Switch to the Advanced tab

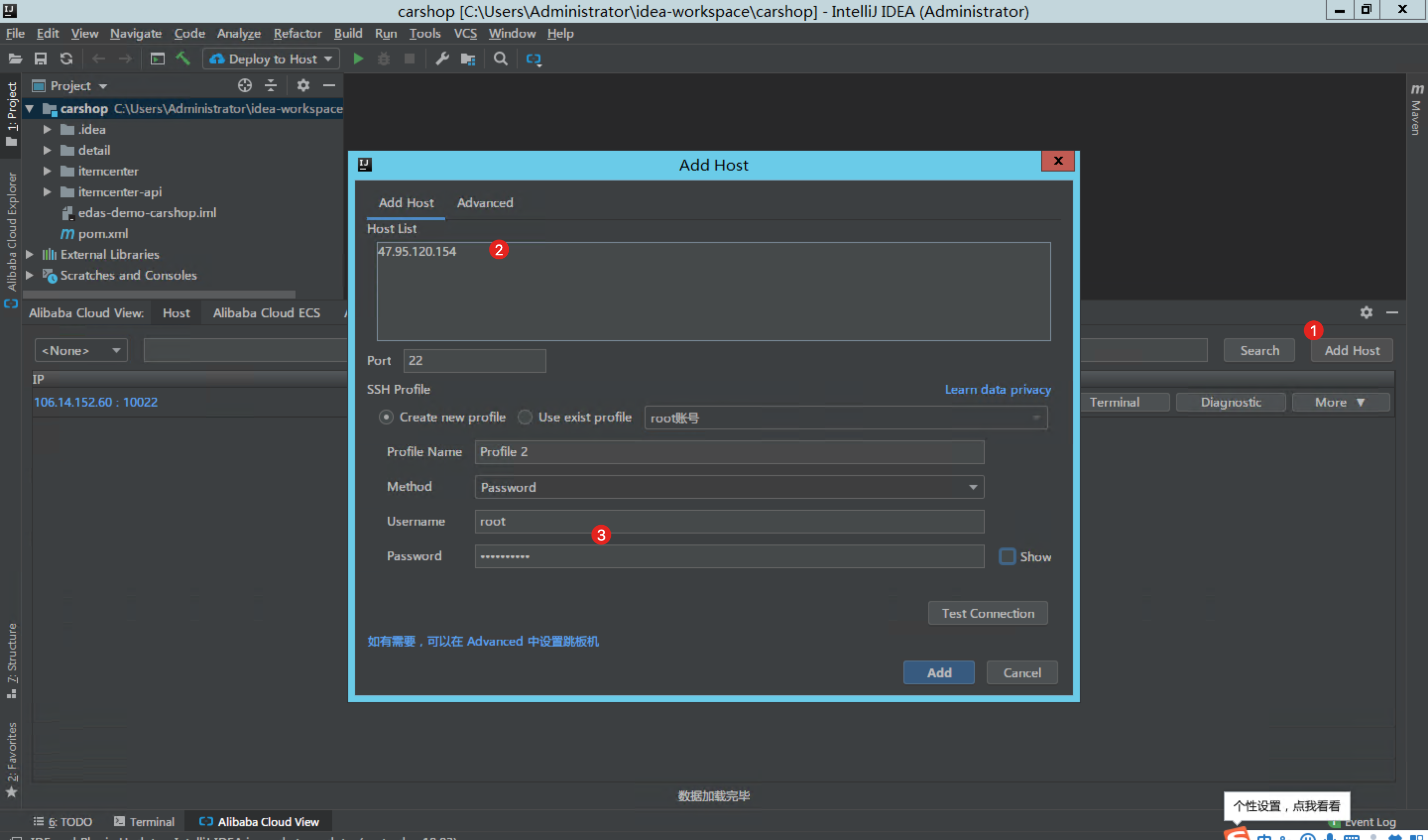(484, 203)
